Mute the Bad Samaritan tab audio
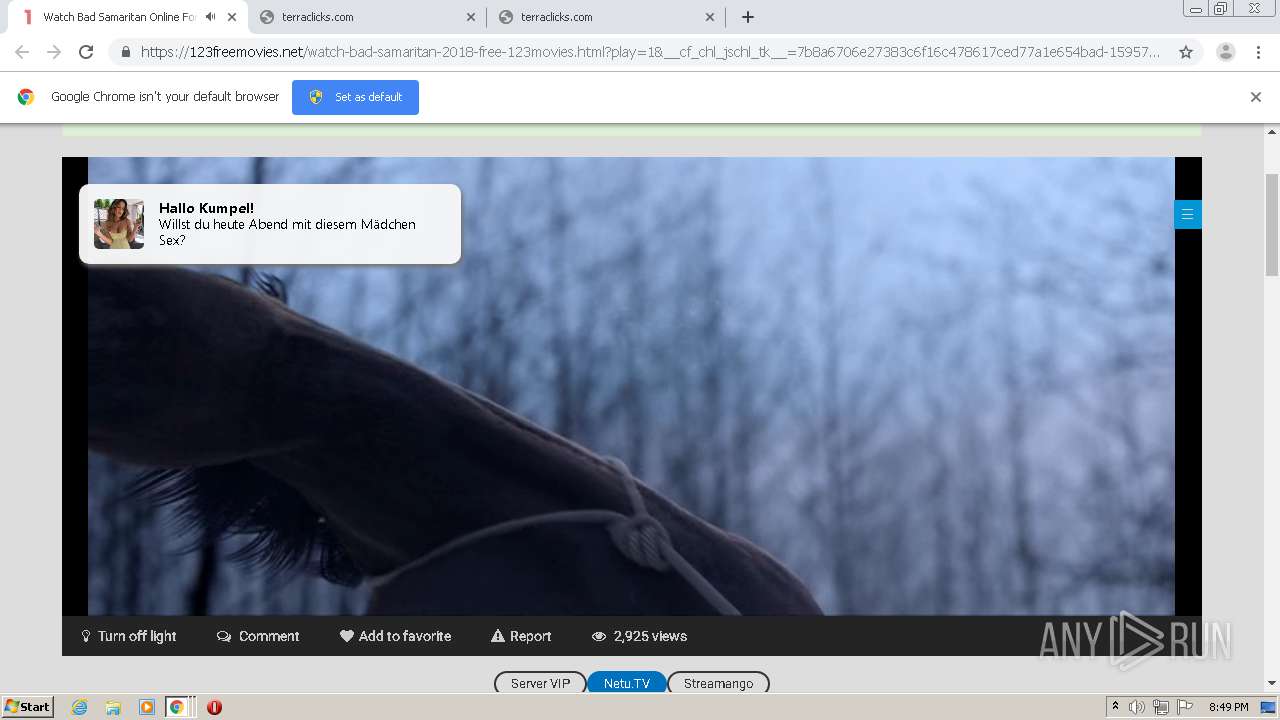 click(x=210, y=17)
